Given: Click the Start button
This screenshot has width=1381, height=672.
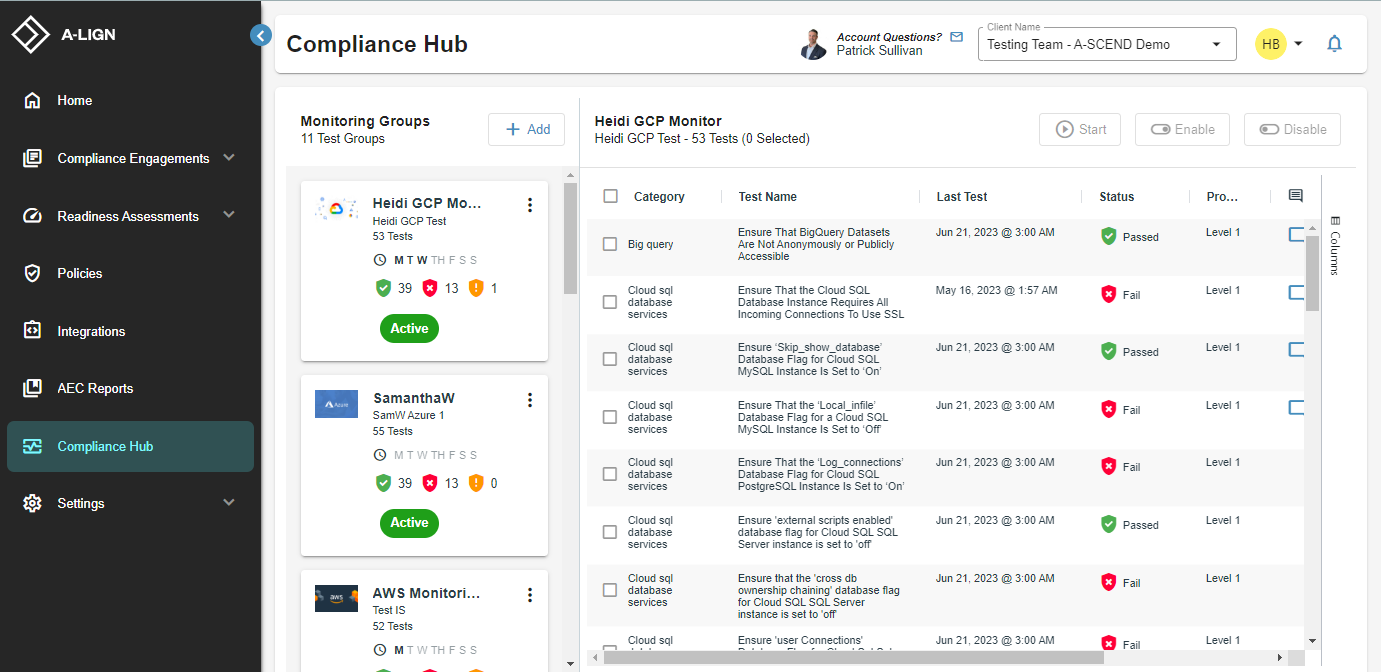Looking at the screenshot, I should point(1080,129).
